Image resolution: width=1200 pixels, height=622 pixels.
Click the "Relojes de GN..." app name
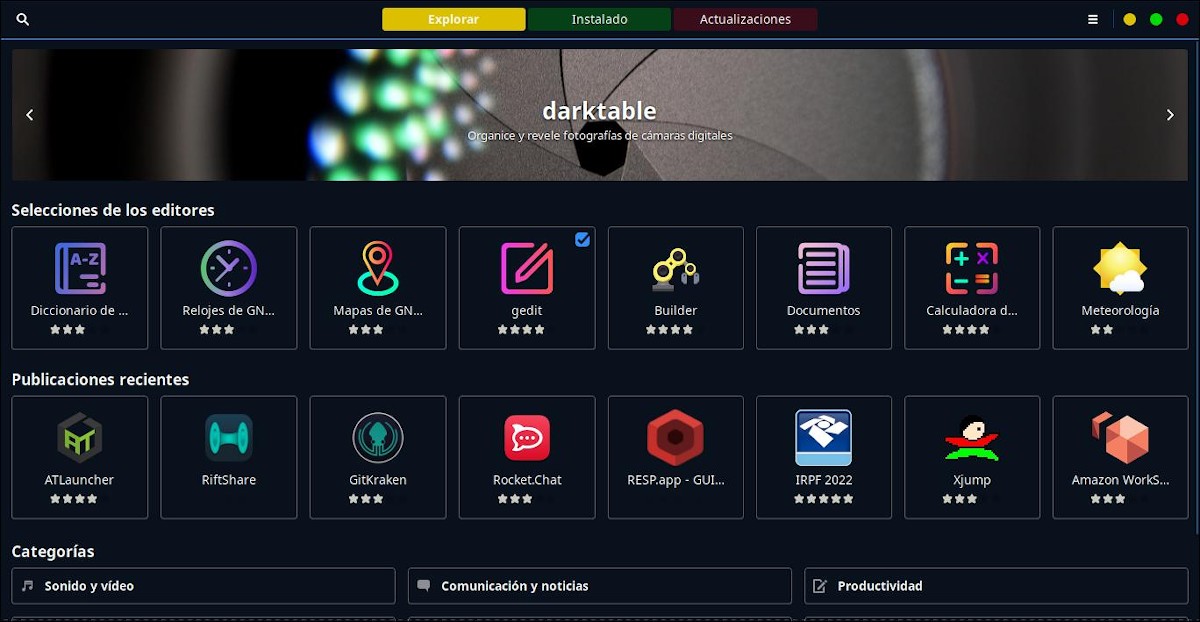coord(229,311)
